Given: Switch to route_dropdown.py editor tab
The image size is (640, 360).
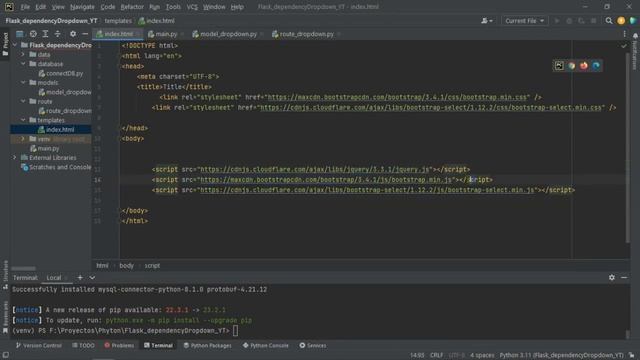Looking at the screenshot, I should [x=306, y=34].
